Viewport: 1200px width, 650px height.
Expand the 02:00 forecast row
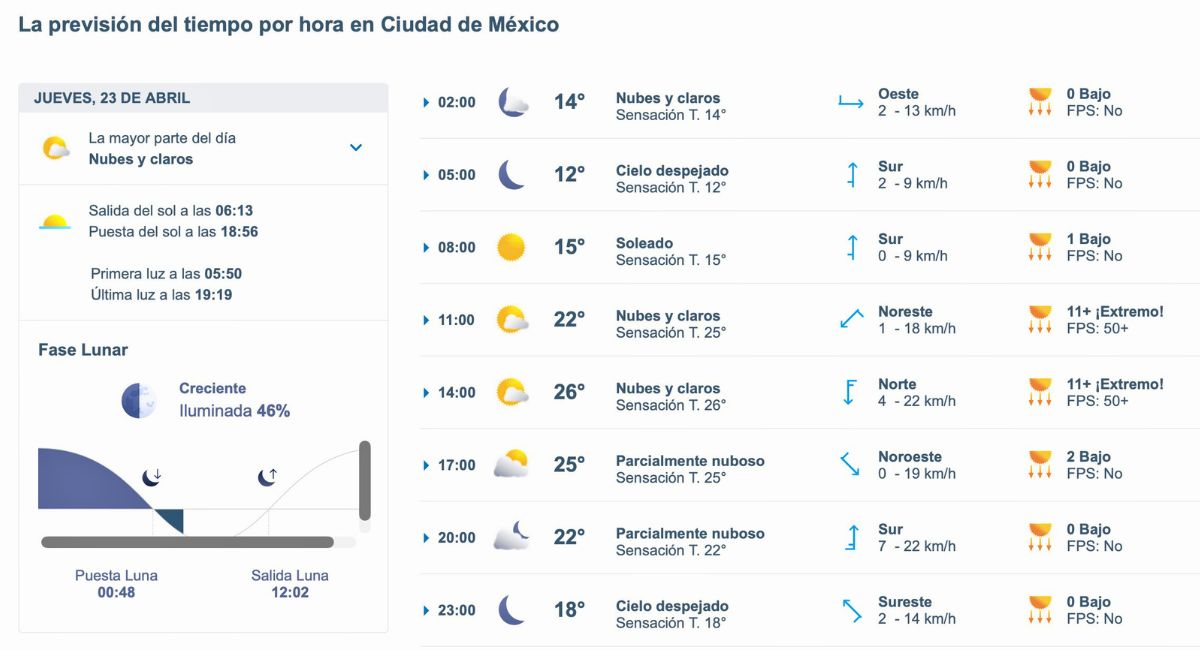click(x=425, y=101)
